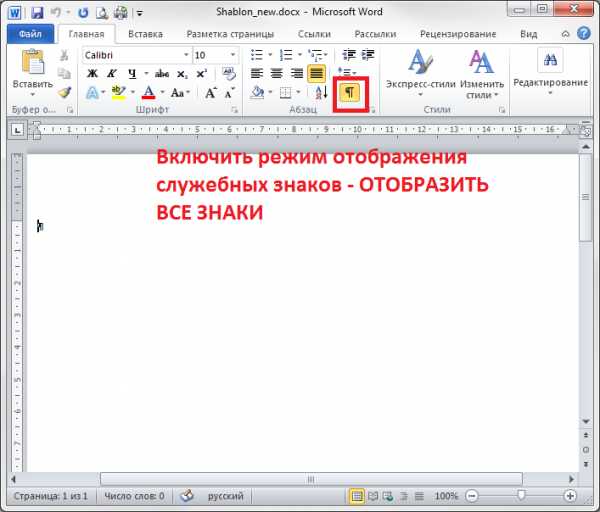The width and height of the screenshot is (600, 512).
Task: Click the Sort A-Z icon
Action: (x=321, y=93)
